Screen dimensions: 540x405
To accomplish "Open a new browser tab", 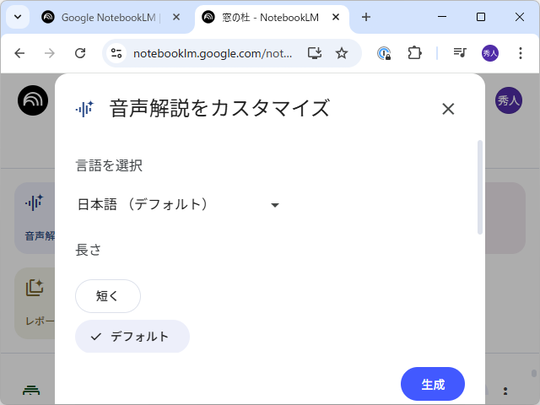I will click(x=366, y=17).
